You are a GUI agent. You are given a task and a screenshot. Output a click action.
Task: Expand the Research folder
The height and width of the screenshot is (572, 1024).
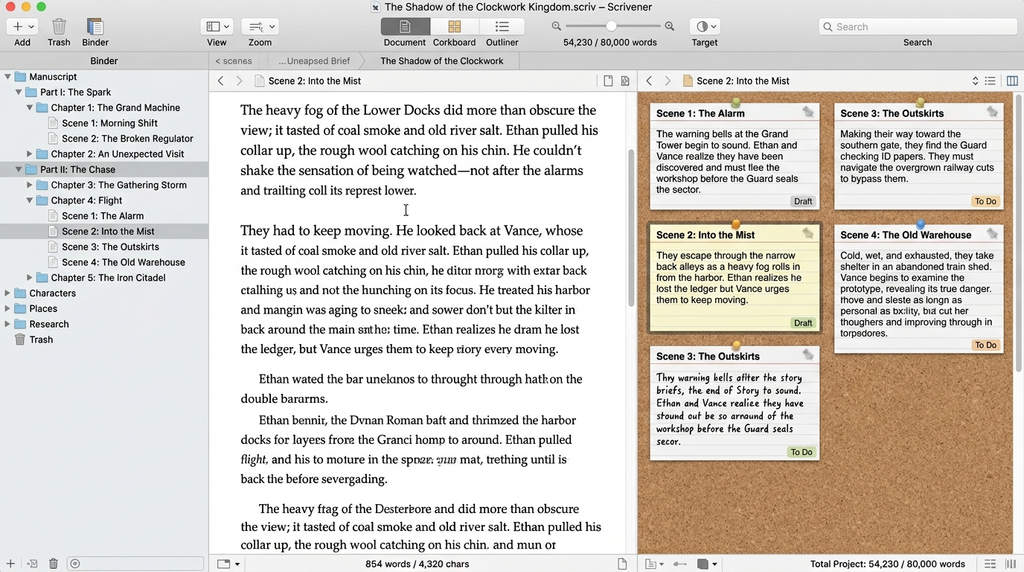tap(8, 324)
